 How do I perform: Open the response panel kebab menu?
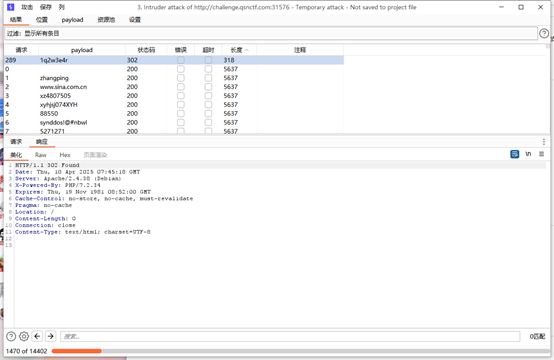point(544,142)
